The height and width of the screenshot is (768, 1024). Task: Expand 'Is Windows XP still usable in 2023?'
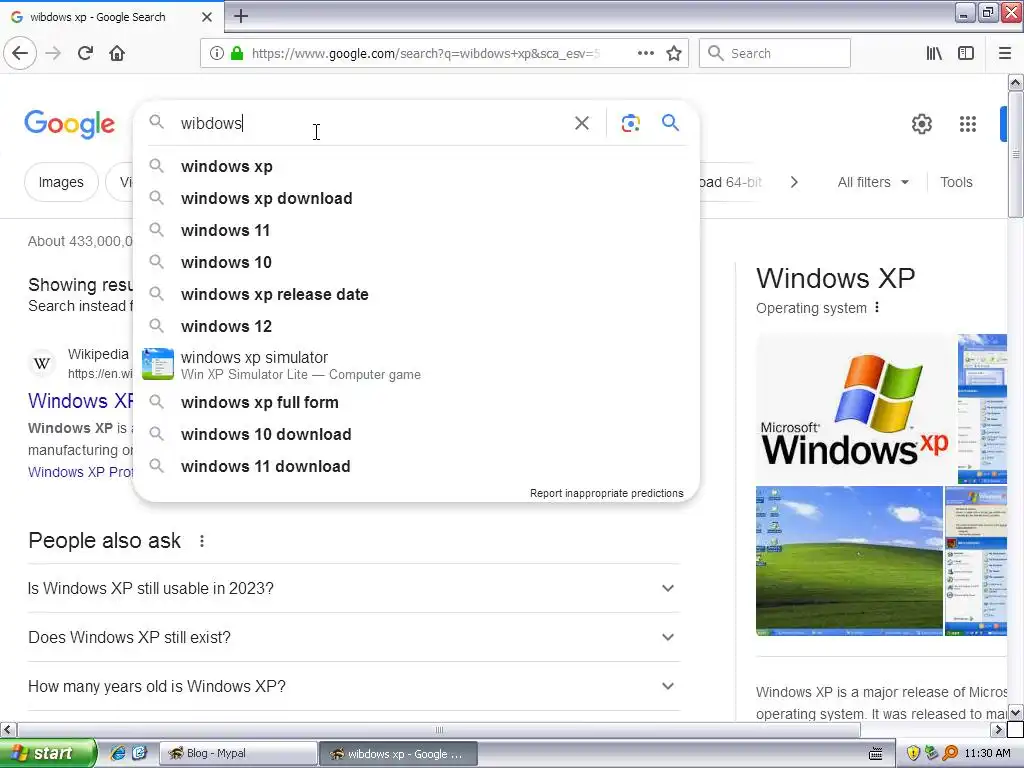353,588
